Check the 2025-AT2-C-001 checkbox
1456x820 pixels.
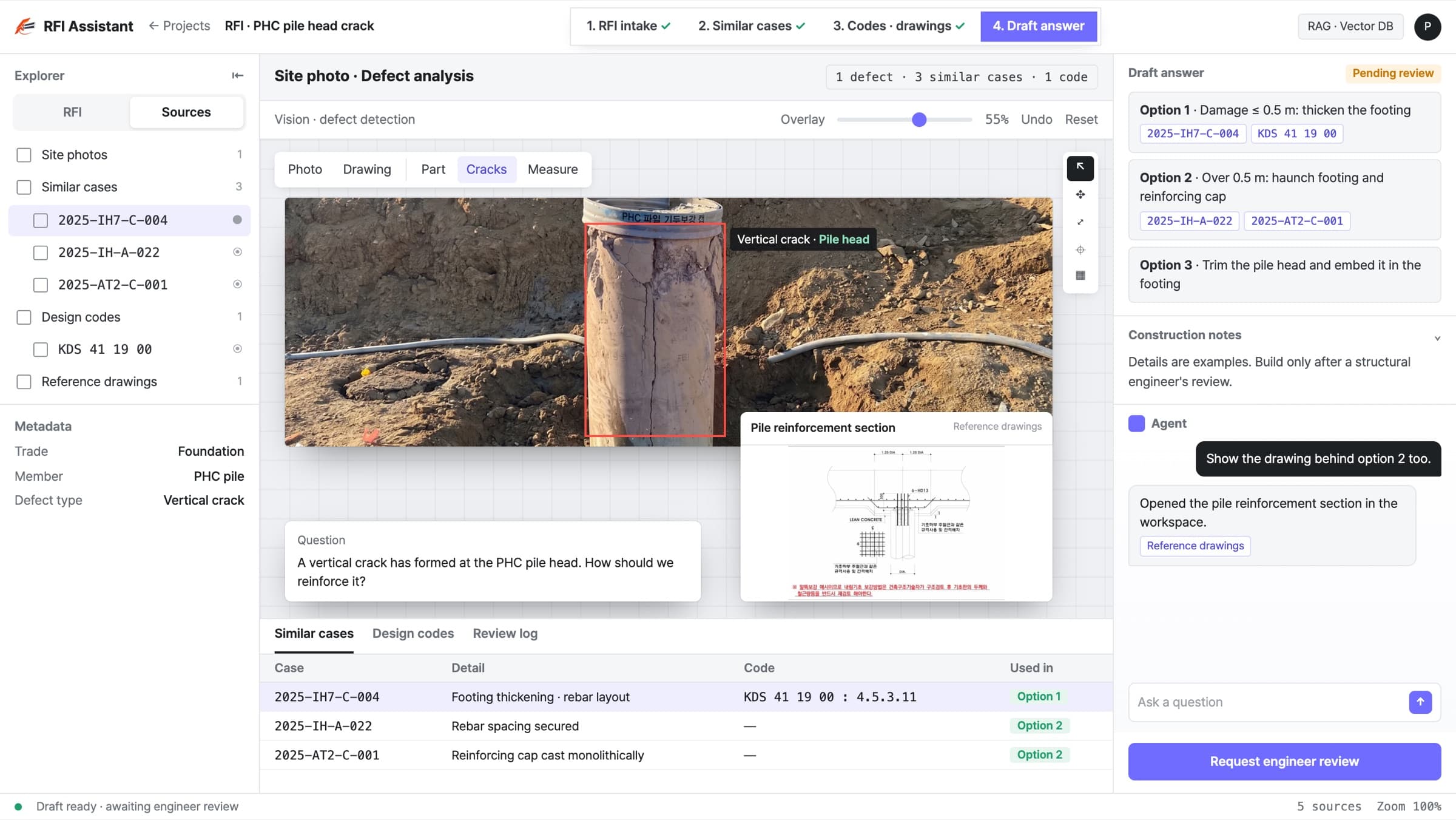(40, 285)
